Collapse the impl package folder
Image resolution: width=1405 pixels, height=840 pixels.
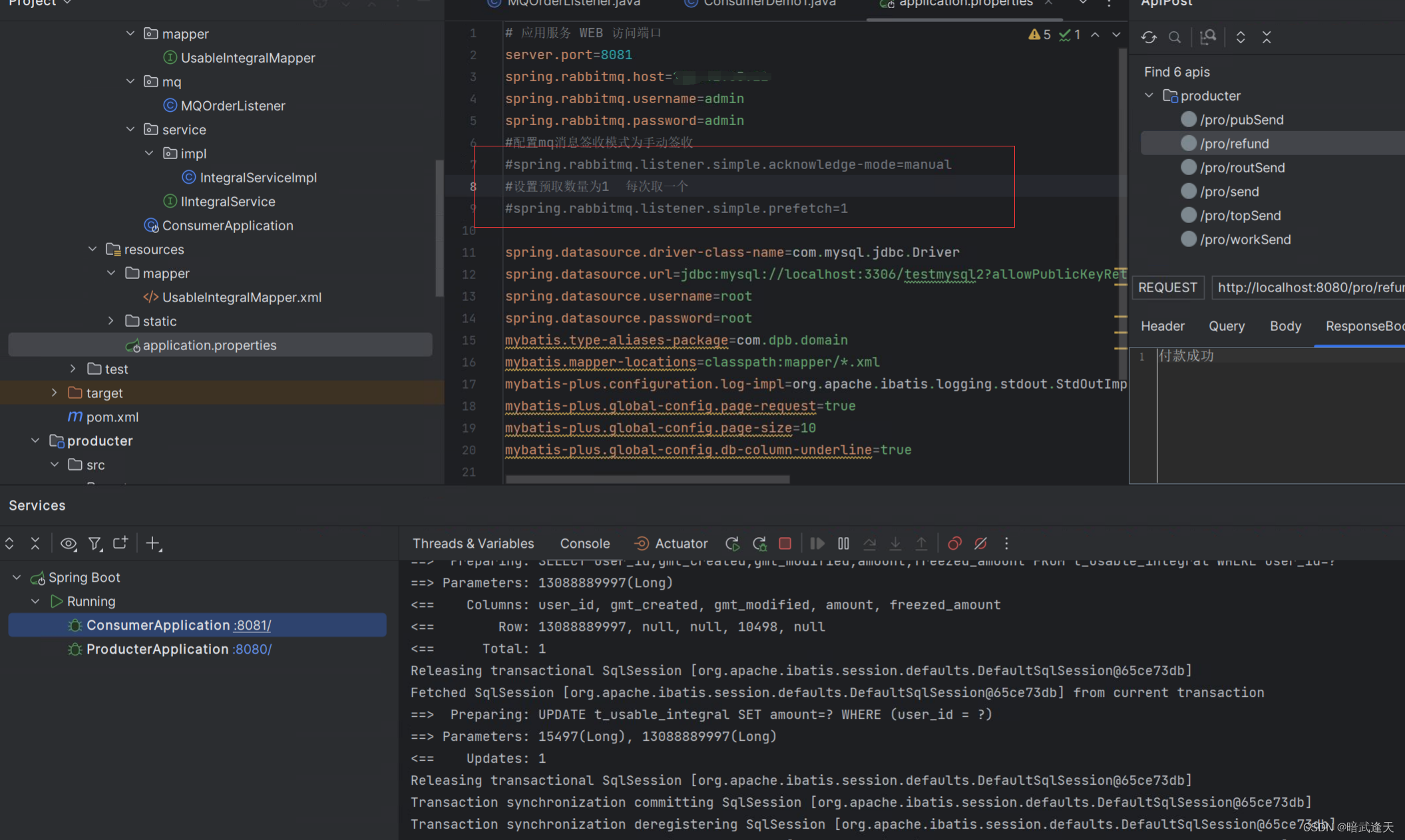pos(149,153)
